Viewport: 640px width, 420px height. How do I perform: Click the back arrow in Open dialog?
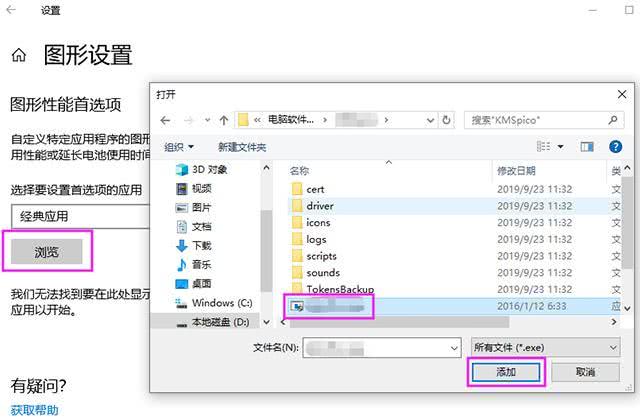(165, 120)
